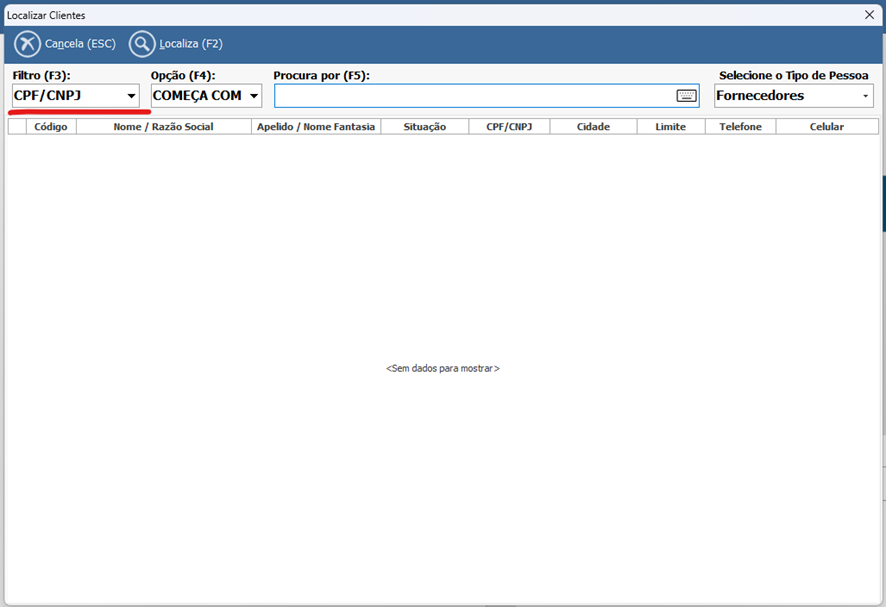Sort by the Código column header
This screenshot has height=607, width=886.
coord(51,127)
